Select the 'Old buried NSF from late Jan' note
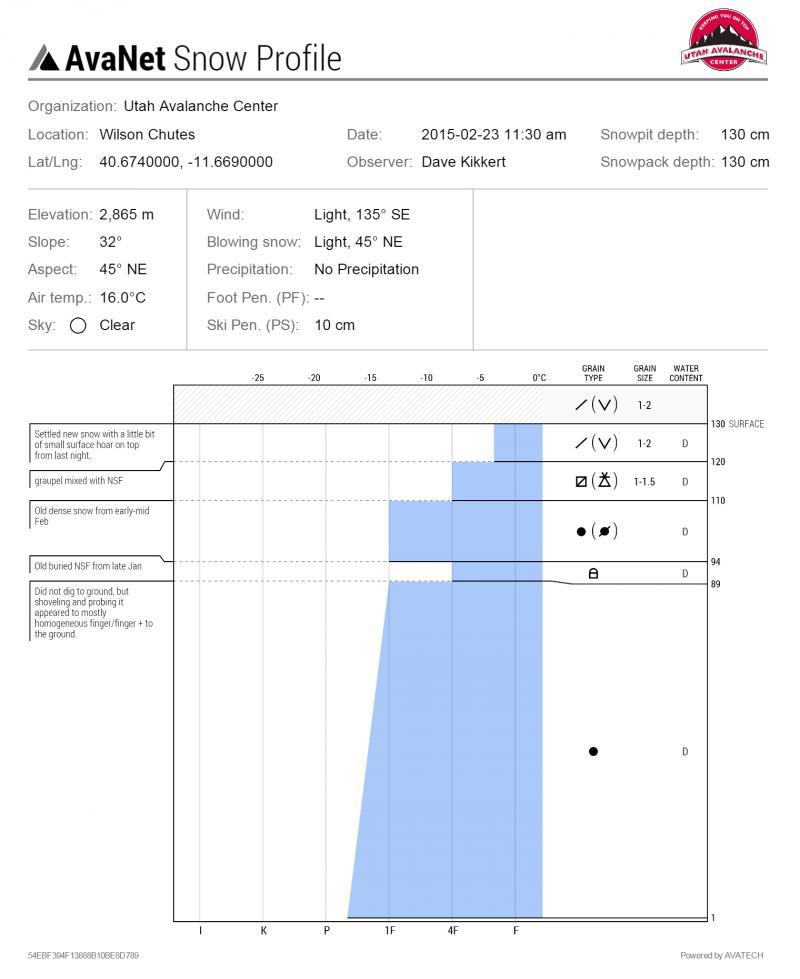Image resolution: width=800 pixels, height=979 pixels. pyautogui.click(x=85, y=568)
